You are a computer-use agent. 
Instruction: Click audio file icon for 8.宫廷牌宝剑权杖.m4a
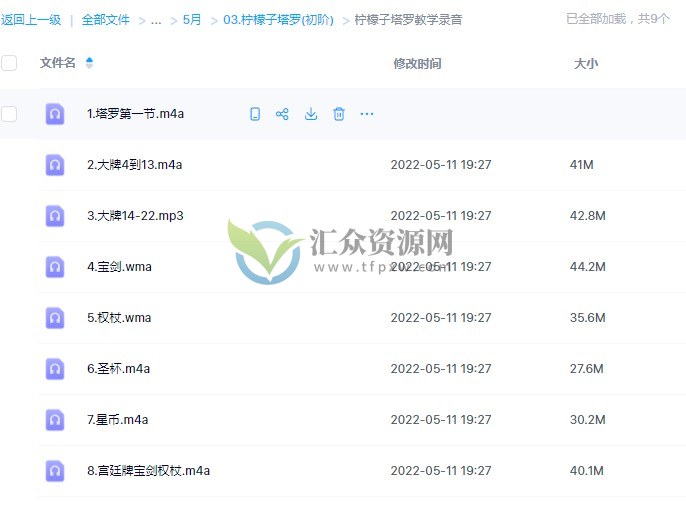click(x=55, y=471)
